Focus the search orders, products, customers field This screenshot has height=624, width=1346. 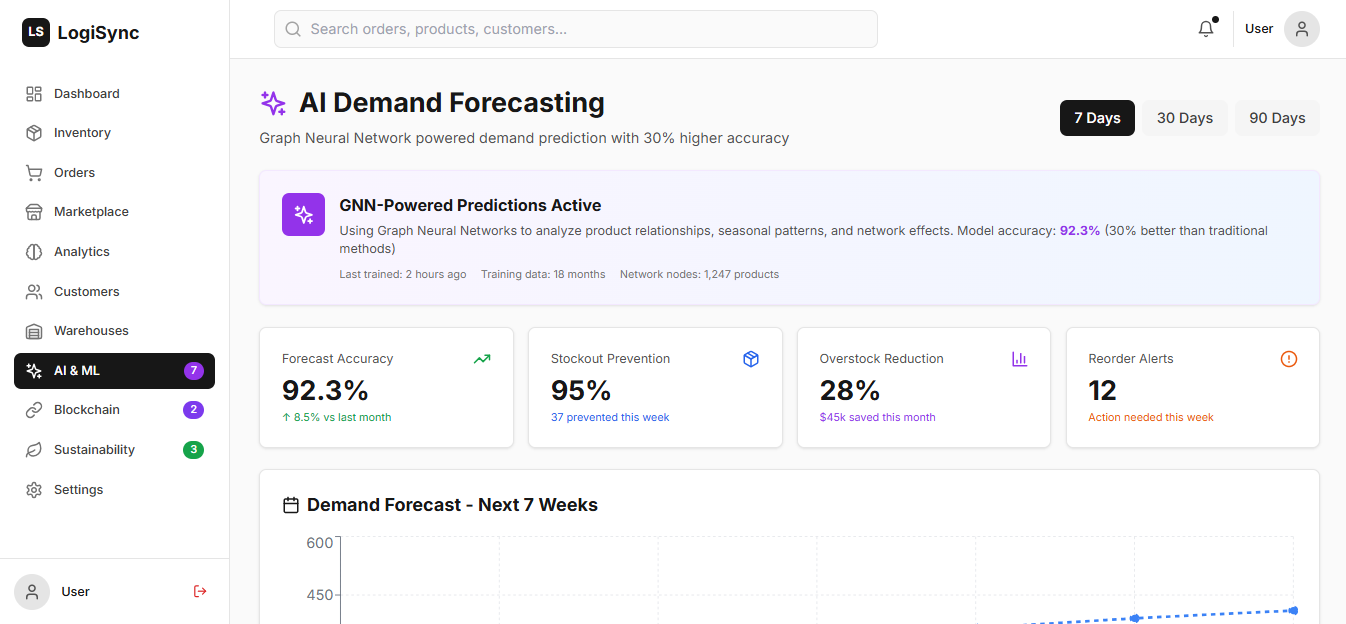click(x=590, y=29)
